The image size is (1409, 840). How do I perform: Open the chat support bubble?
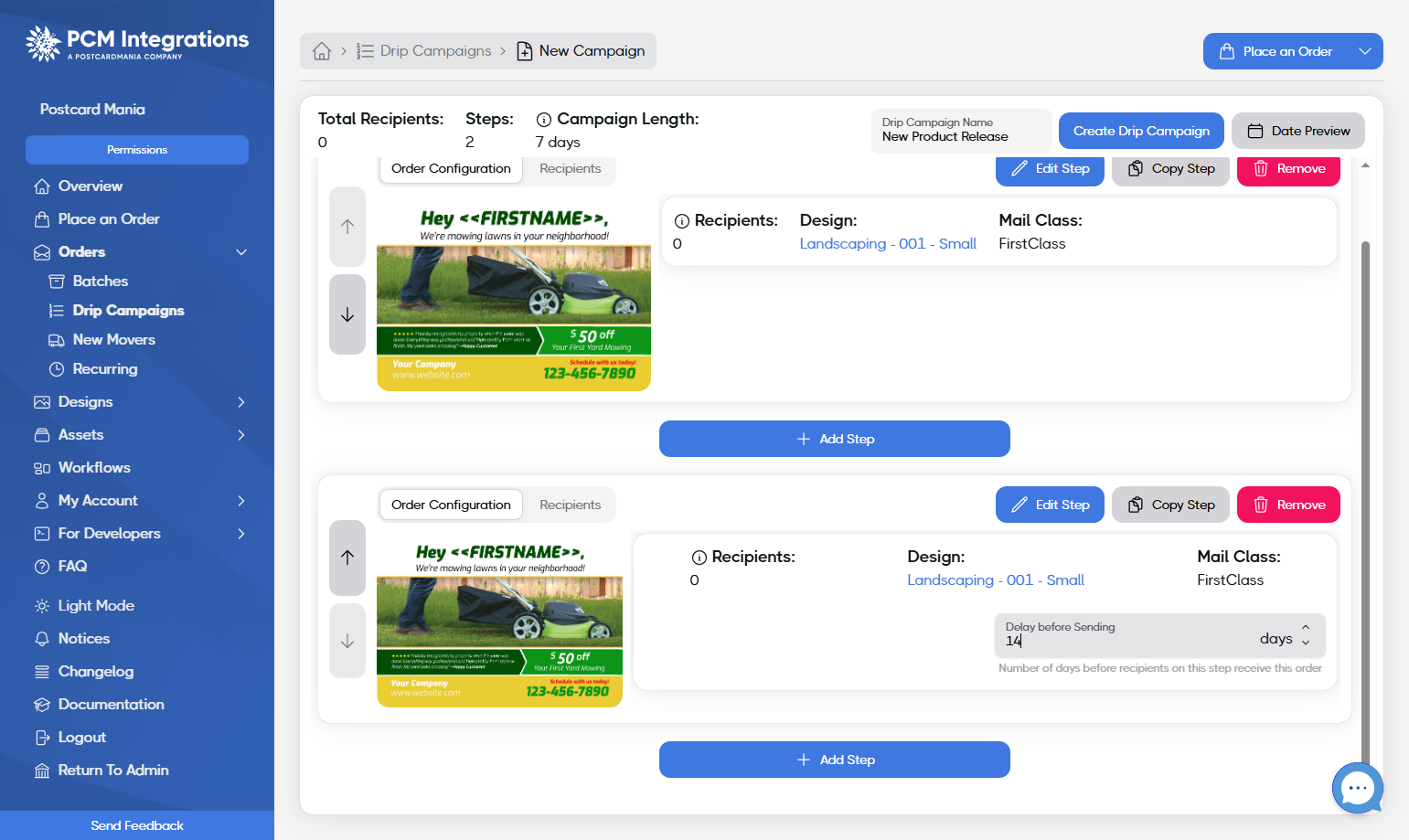[1358, 788]
